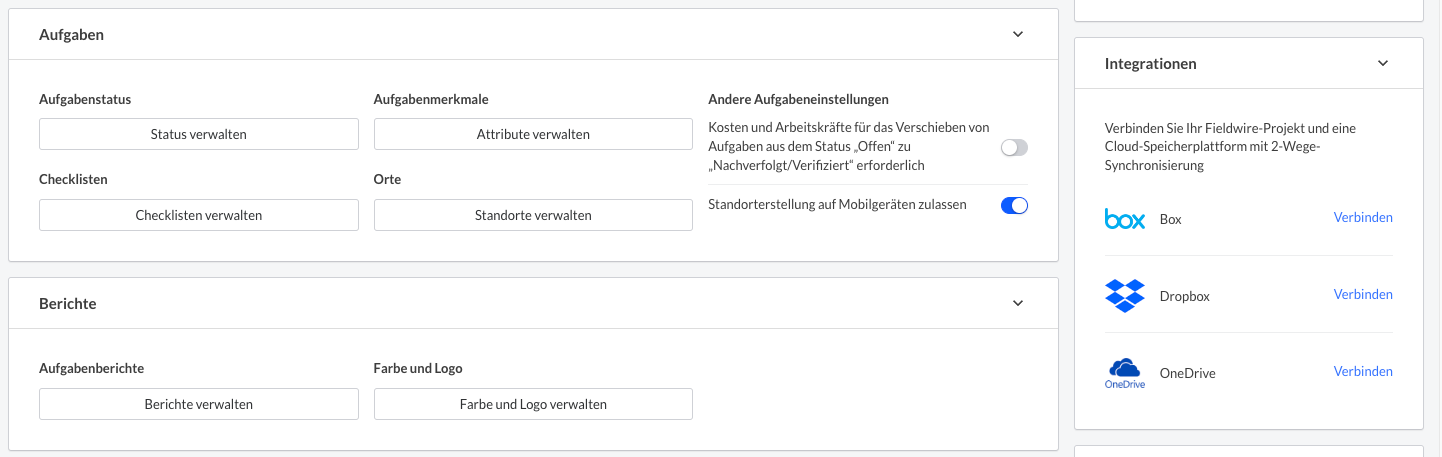
Task: Open Attribute verwalten
Action: (x=533, y=134)
